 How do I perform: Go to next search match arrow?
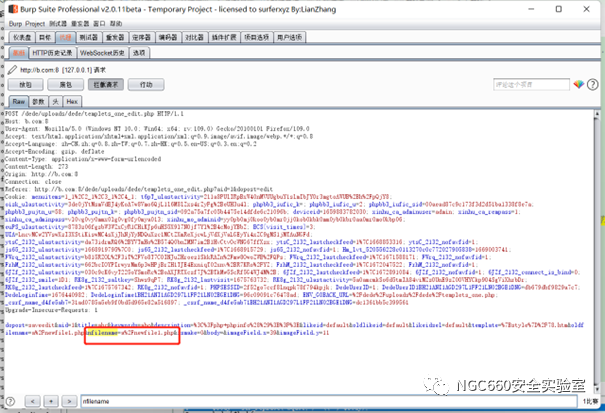[69, 401]
